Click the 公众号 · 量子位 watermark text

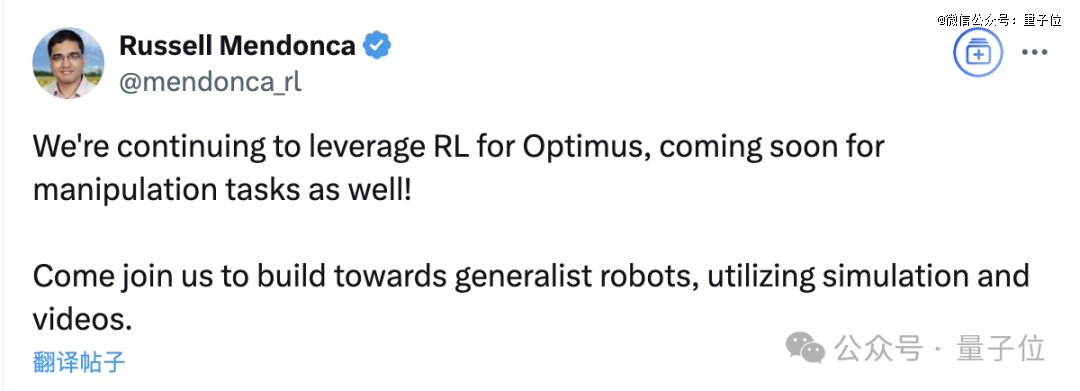pos(940,348)
